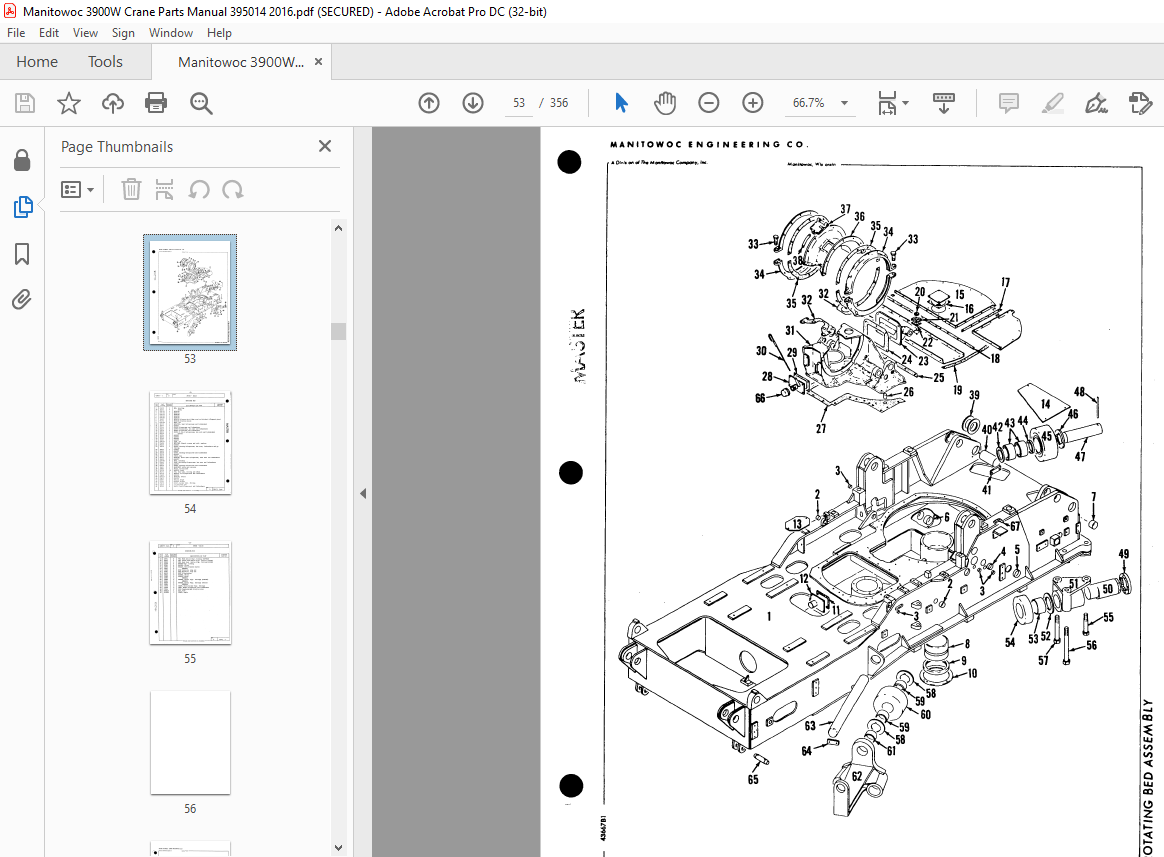The image size is (1164, 857).
Task: Click the total page count 356 text
Action: [559, 103]
